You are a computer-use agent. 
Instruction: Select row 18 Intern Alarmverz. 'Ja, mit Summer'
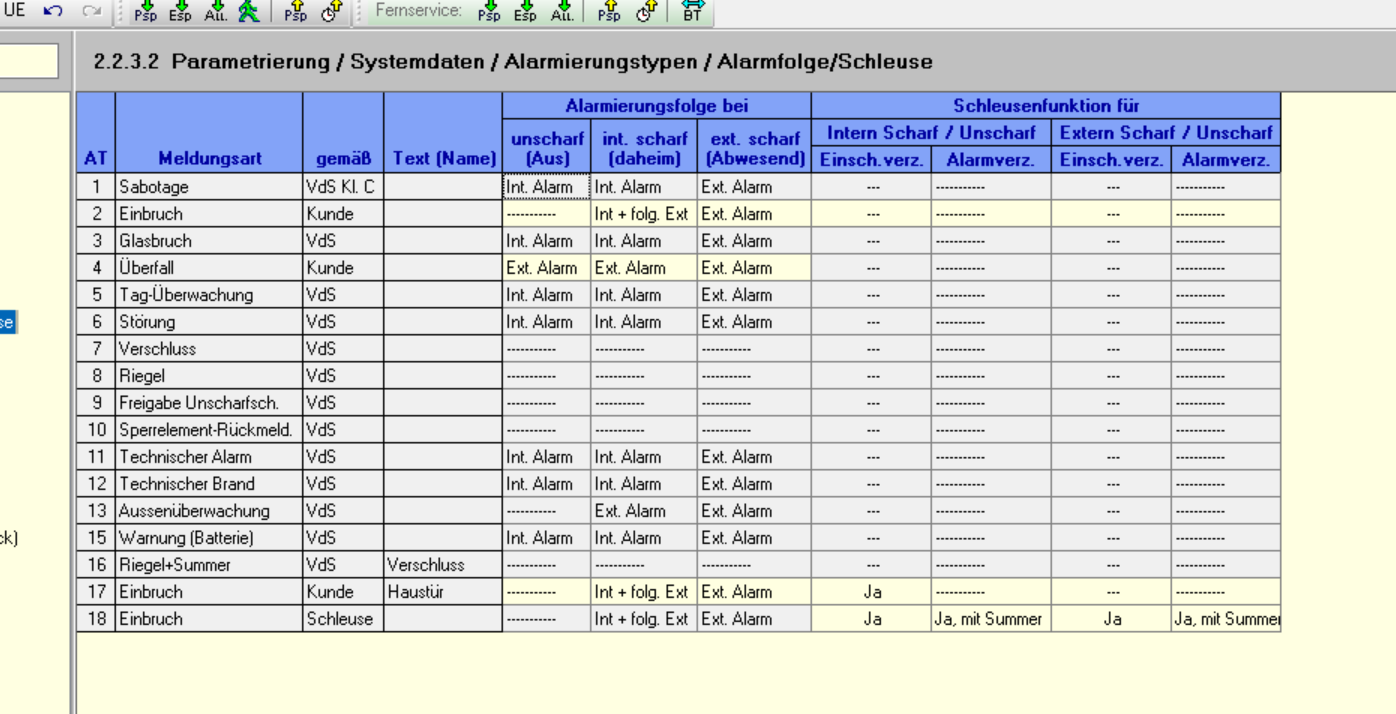(x=990, y=619)
